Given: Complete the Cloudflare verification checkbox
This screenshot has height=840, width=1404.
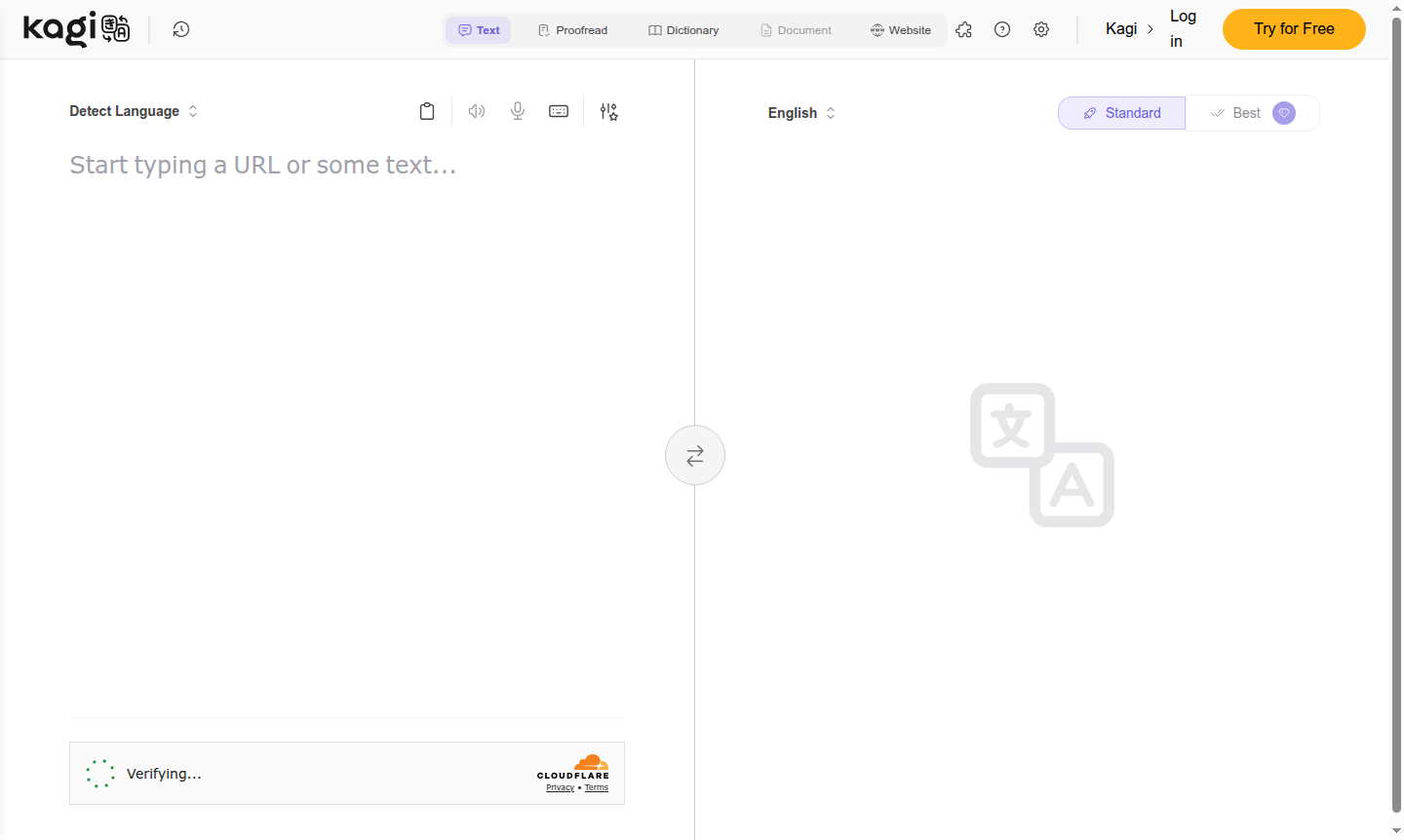Looking at the screenshot, I should point(99,773).
